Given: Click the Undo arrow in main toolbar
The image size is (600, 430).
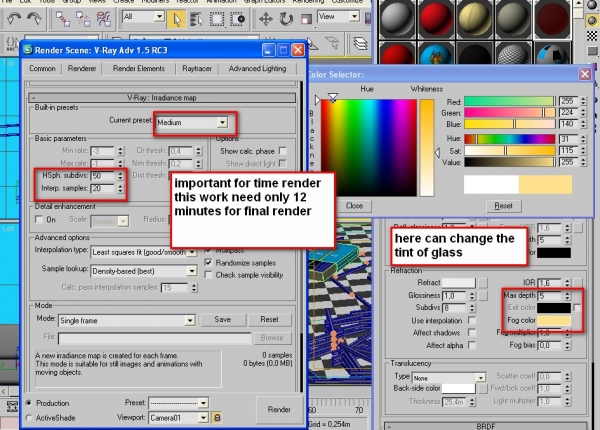Looking at the screenshot, I should tap(14, 18).
